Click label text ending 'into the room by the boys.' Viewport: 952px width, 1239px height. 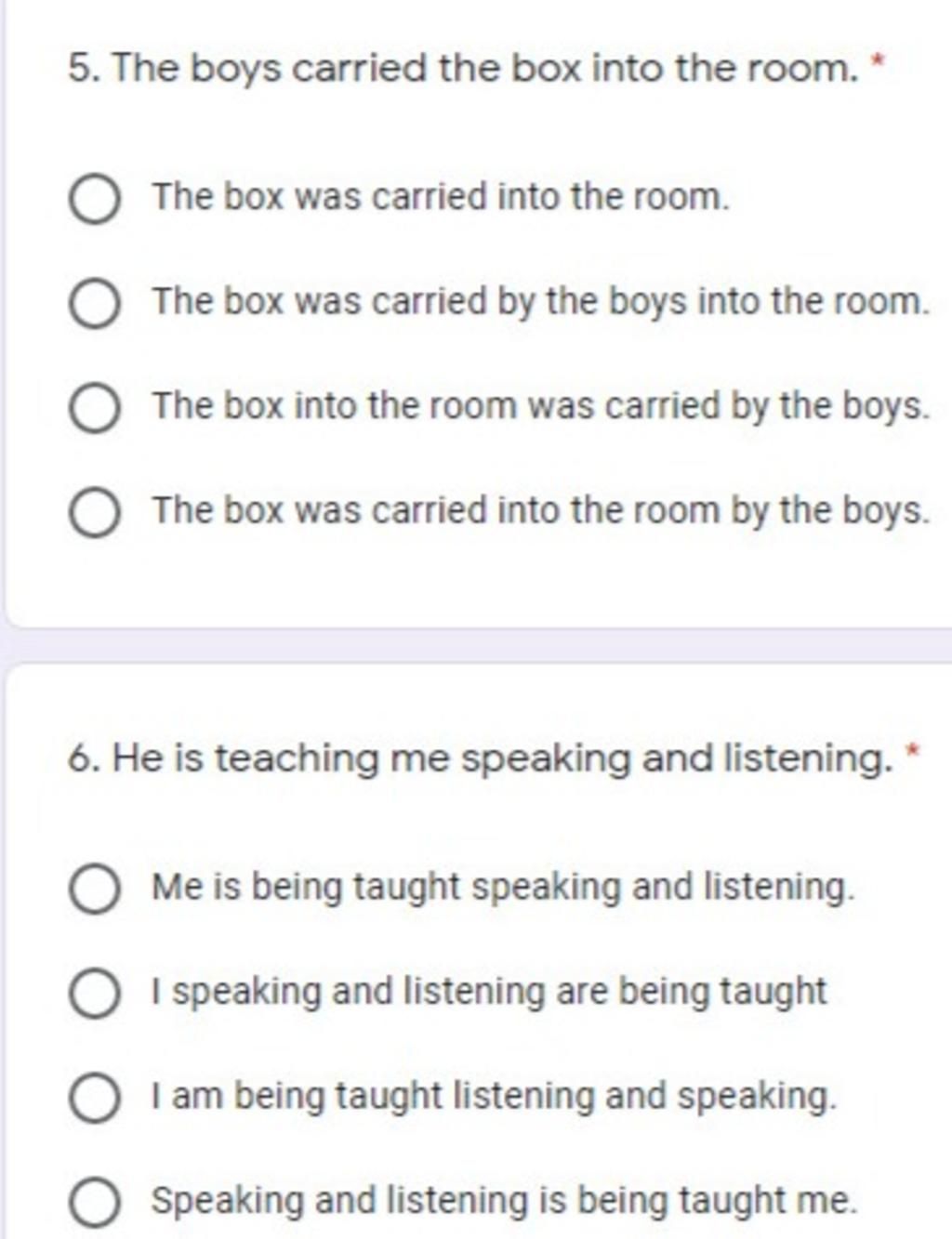[541, 510]
